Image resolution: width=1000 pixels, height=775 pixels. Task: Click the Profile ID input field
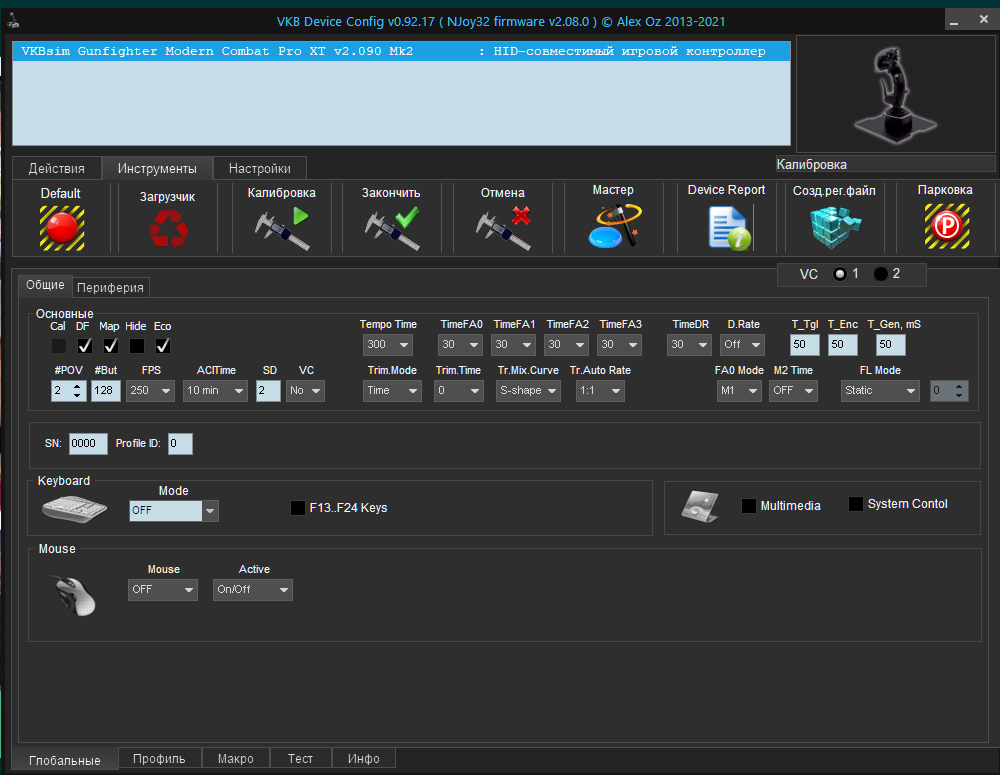180,443
